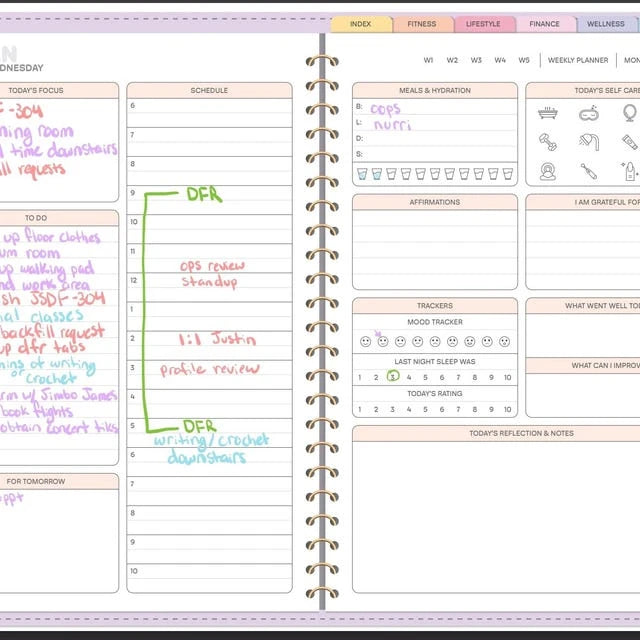Tap the 'ops review' schedule note

point(212,266)
